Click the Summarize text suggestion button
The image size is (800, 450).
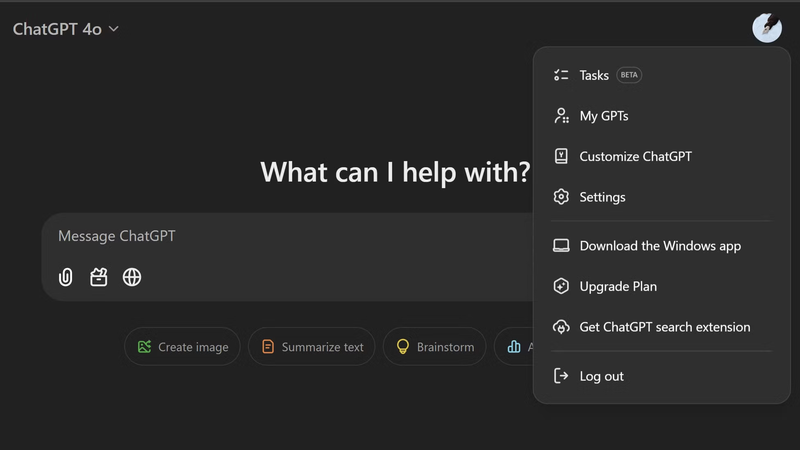click(x=312, y=347)
